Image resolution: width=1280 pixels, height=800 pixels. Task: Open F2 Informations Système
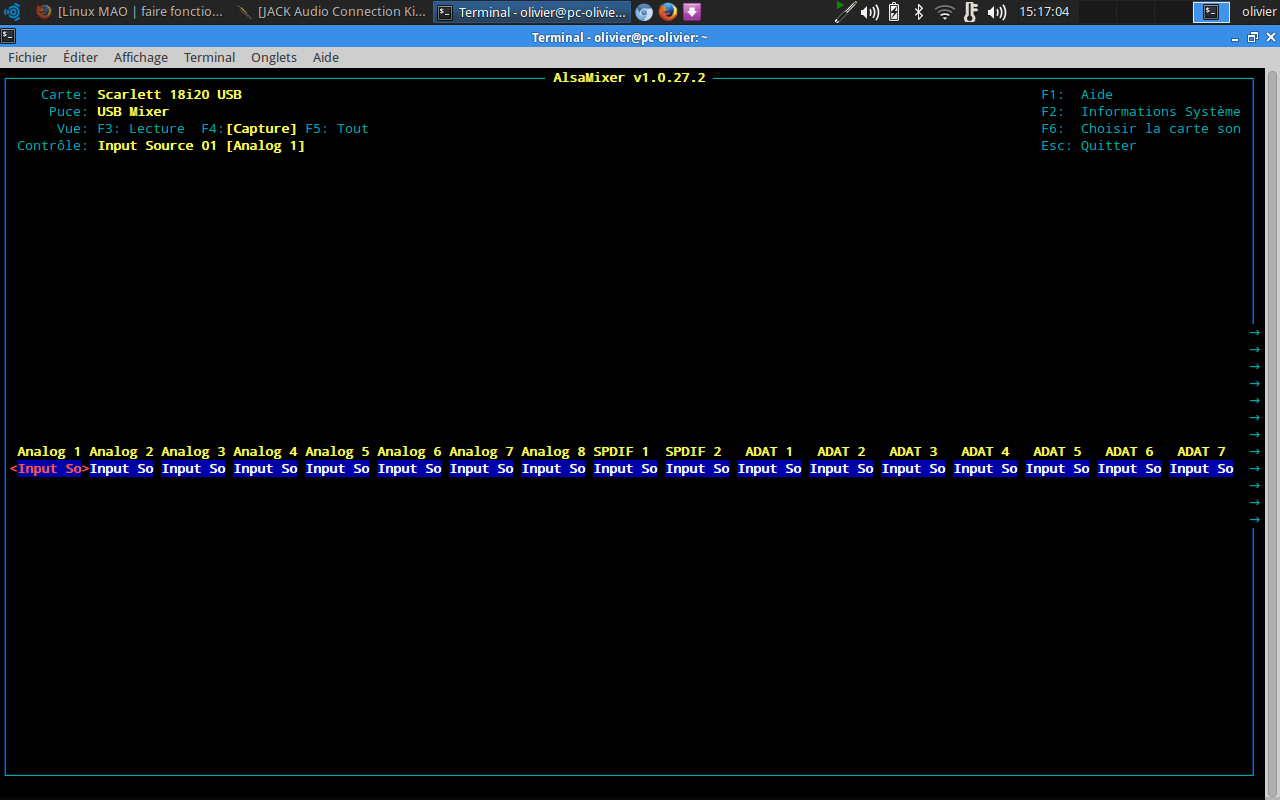point(1141,111)
